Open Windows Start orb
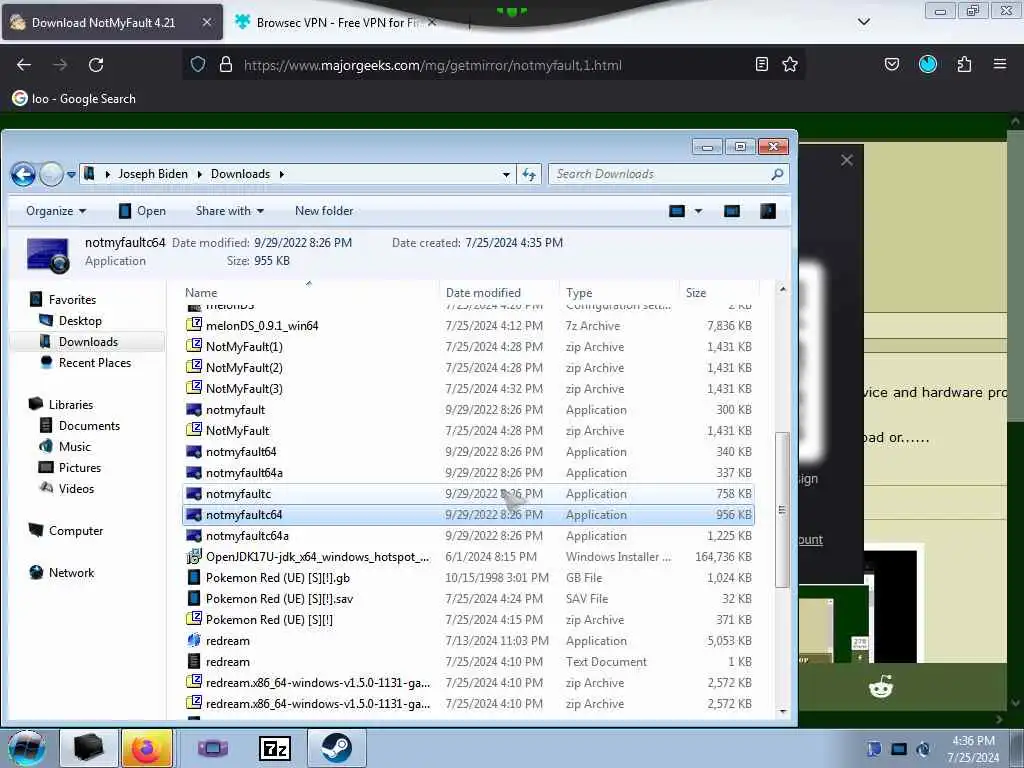This screenshot has width=1024, height=768. (x=27, y=748)
